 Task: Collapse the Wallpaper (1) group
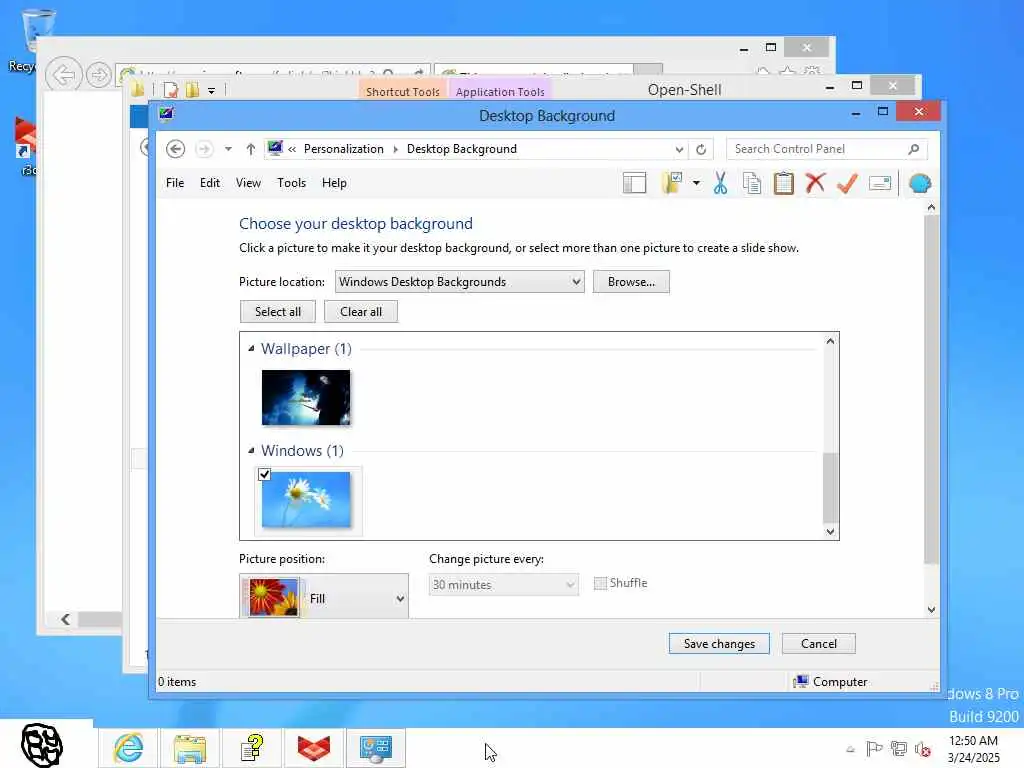point(251,349)
